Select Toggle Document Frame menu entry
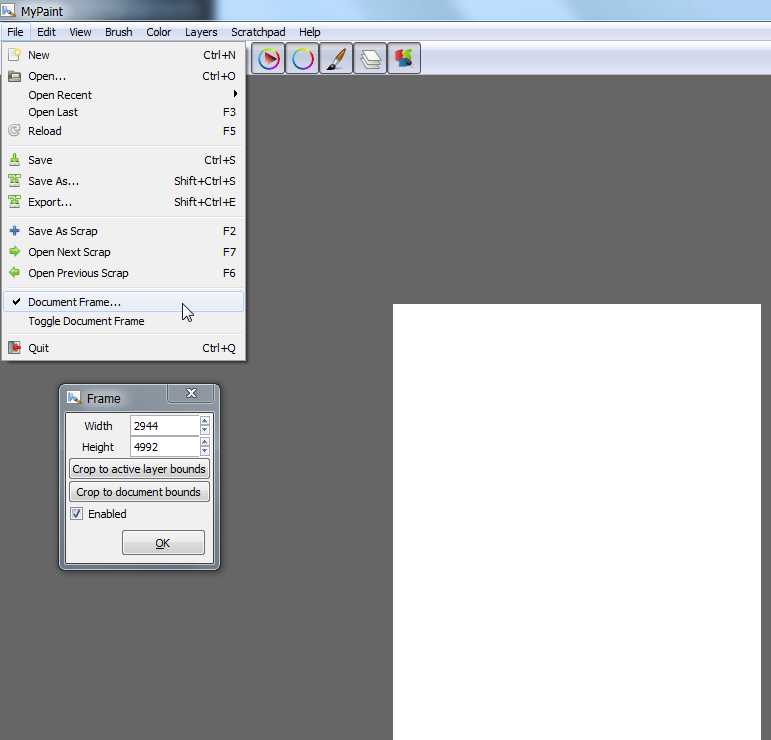The height and width of the screenshot is (740, 771). 123,321
